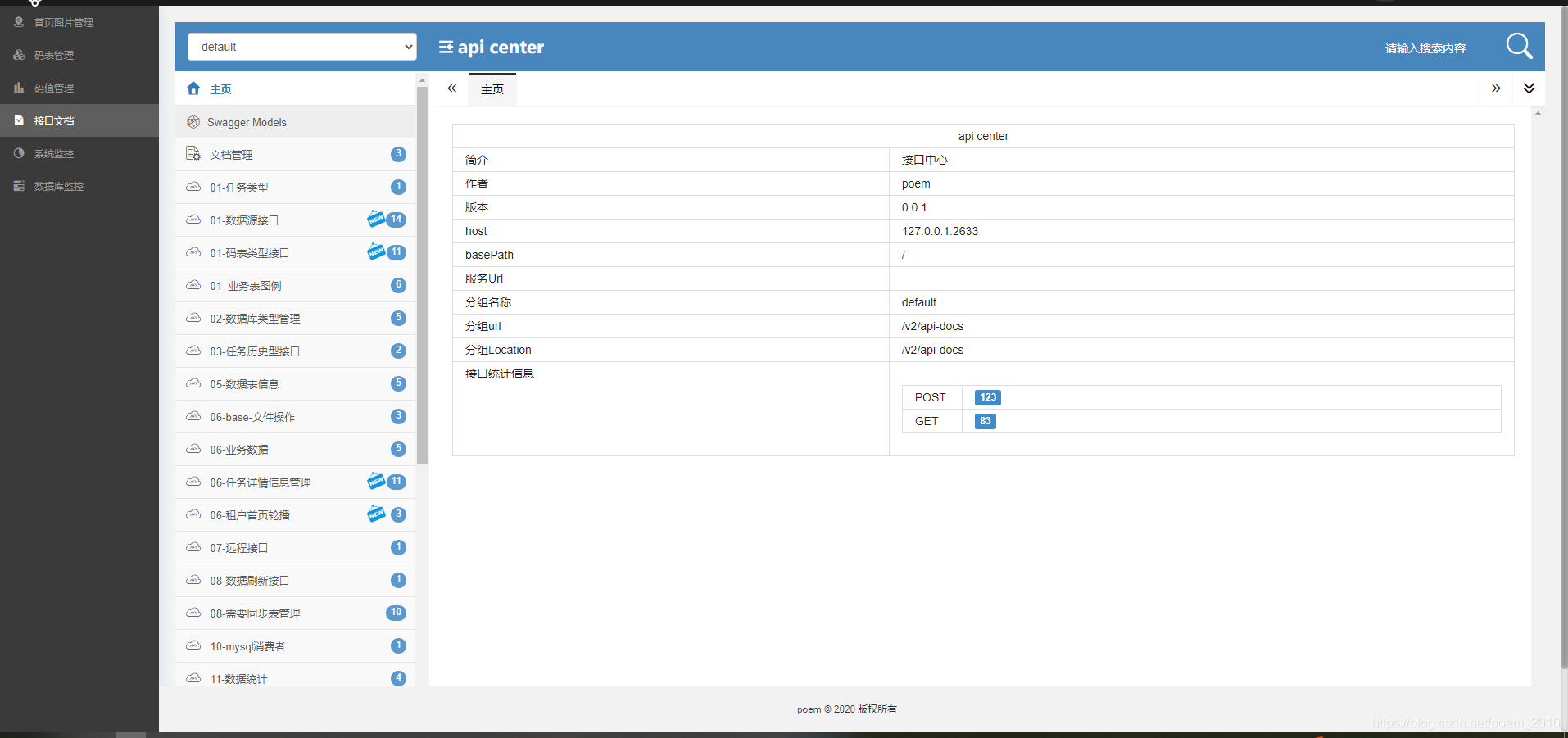Expand 01_业务表图例 menu group
This screenshot has width=1568, height=738.
(x=296, y=286)
